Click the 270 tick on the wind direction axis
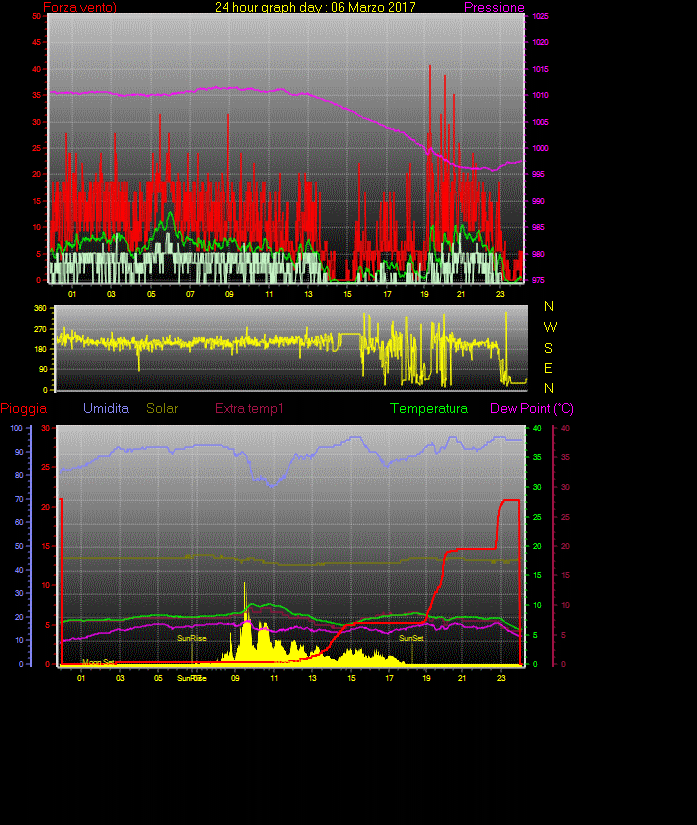697x825 pixels. [x=41, y=329]
